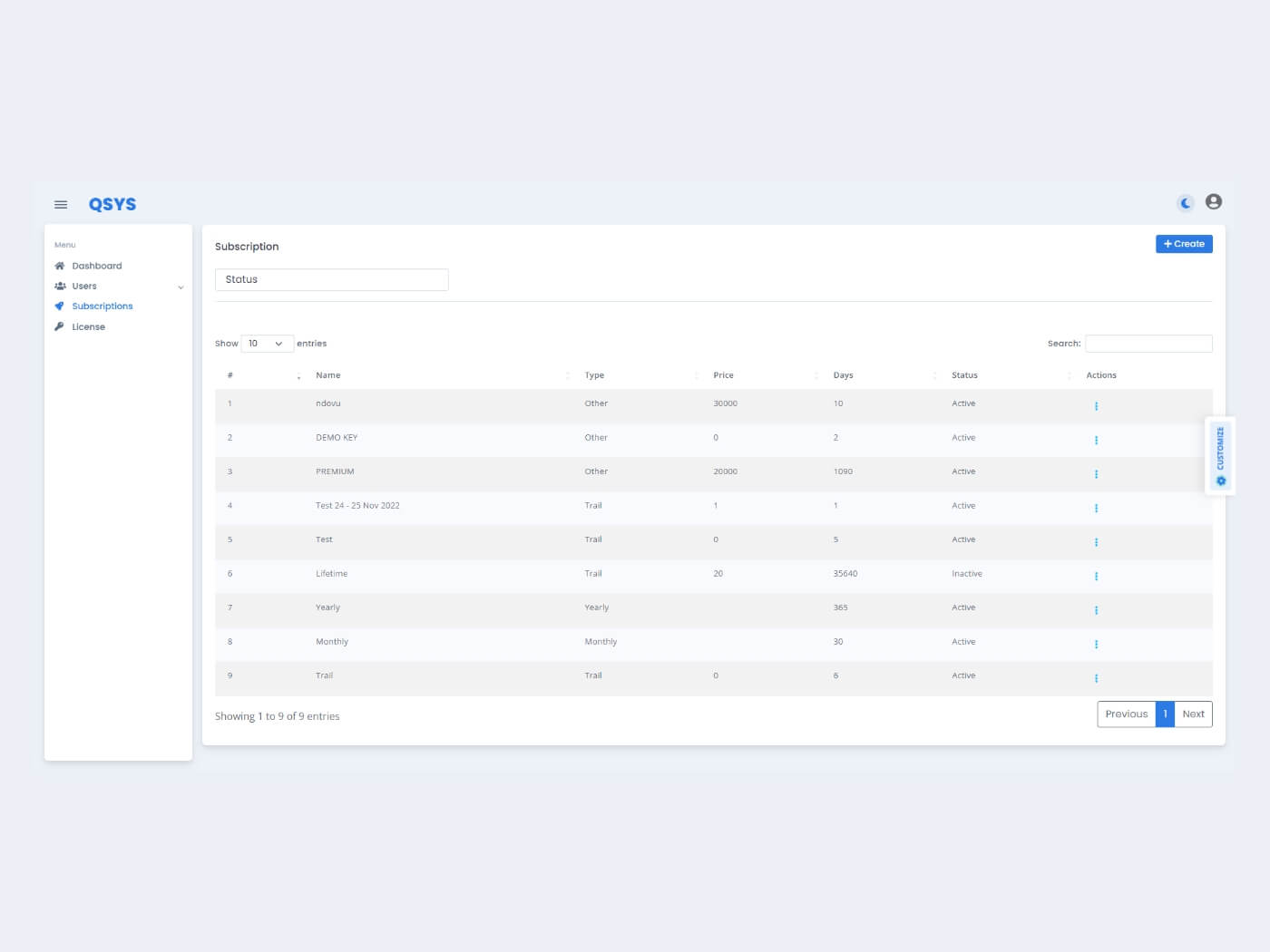Viewport: 1270px width, 952px height.
Task: Open the hamburger menu icon
Action: 61,204
